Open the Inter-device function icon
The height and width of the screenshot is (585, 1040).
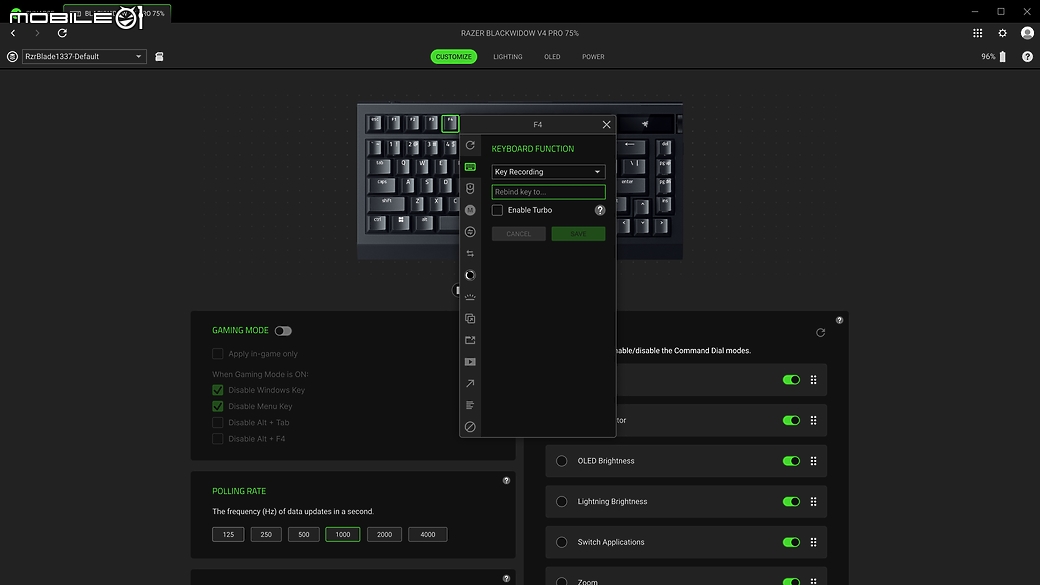coord(470,232)
